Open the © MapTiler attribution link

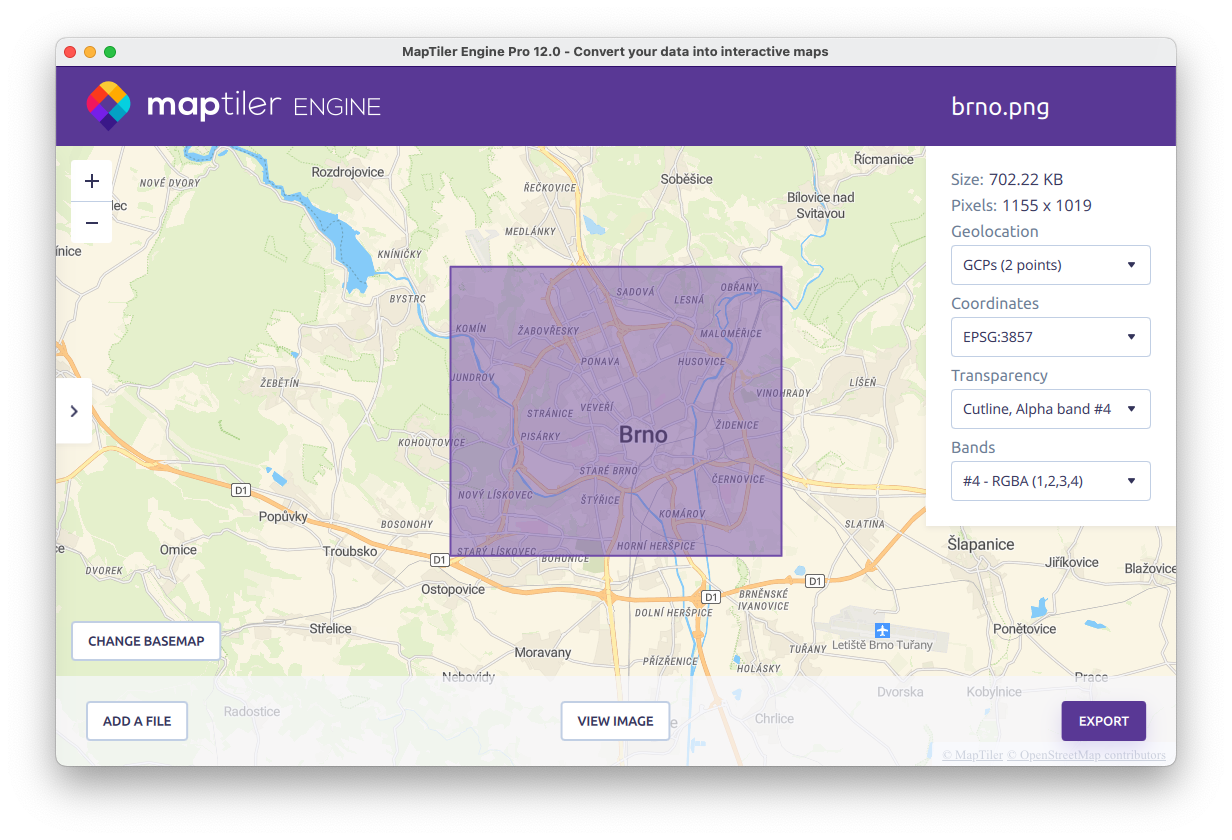pos(972,755)
